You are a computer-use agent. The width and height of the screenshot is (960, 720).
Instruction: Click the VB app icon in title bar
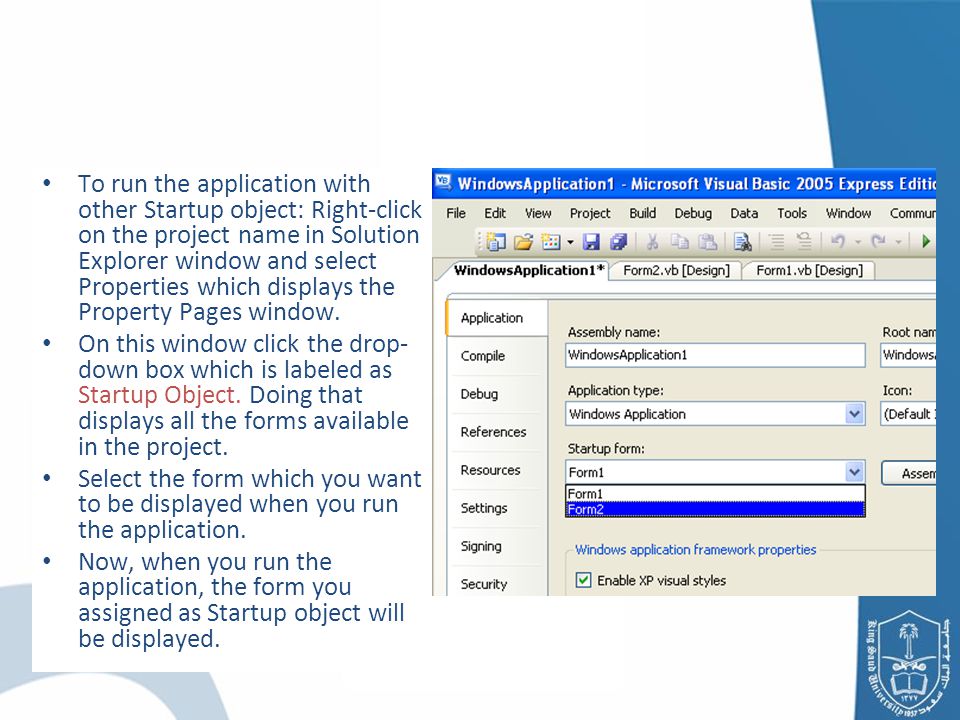[x=443, y=182]
